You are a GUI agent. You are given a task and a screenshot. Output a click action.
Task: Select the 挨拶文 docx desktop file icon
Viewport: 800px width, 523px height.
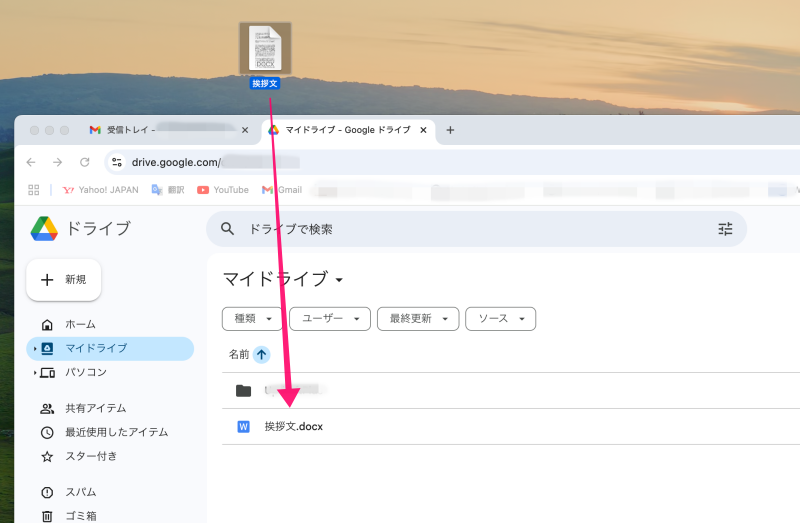pyautogui.click(x=265, y=48)
